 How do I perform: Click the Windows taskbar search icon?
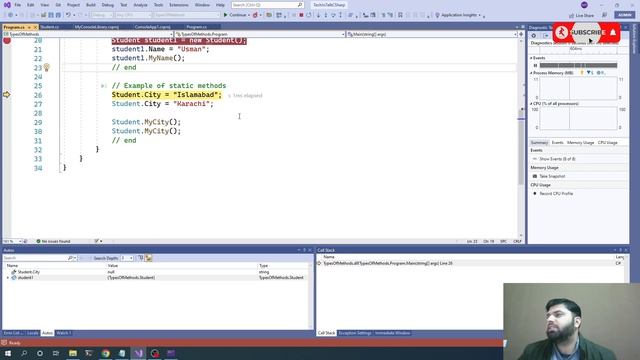(x=24, y=353)
